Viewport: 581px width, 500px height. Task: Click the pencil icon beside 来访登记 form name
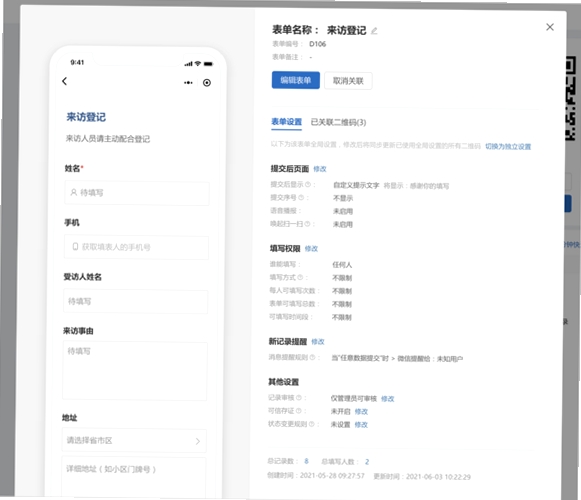coord(374,31)
